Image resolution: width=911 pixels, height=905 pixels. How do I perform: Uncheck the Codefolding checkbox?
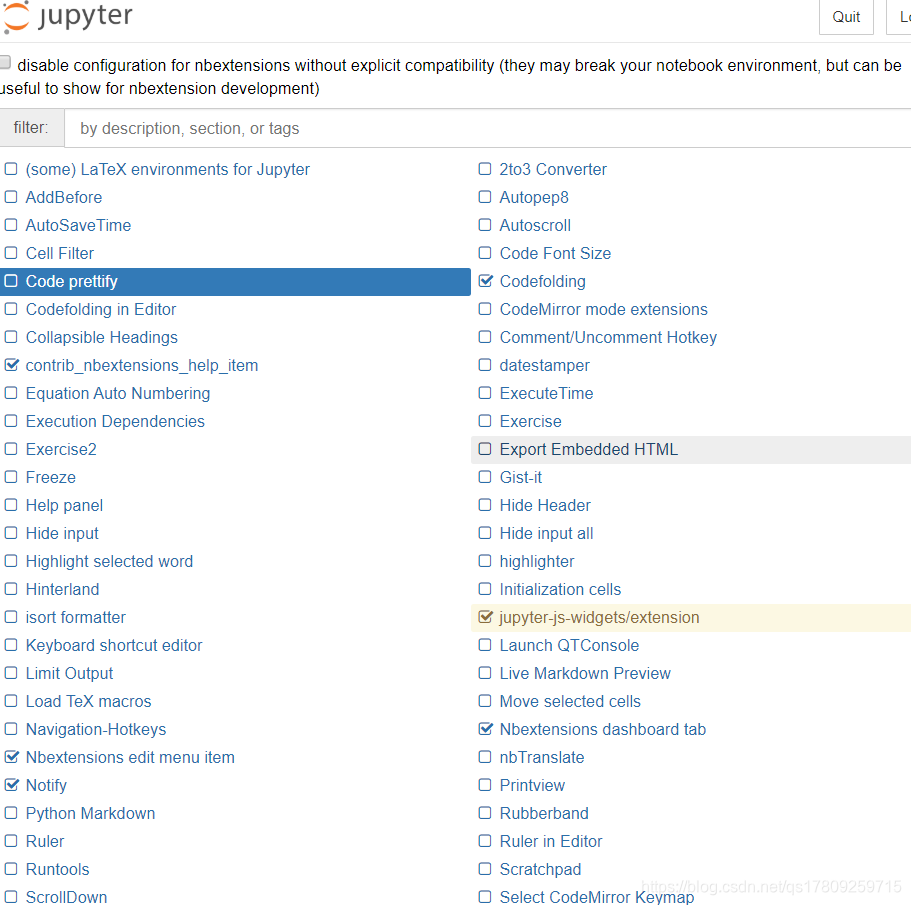[x=486, y=281]
